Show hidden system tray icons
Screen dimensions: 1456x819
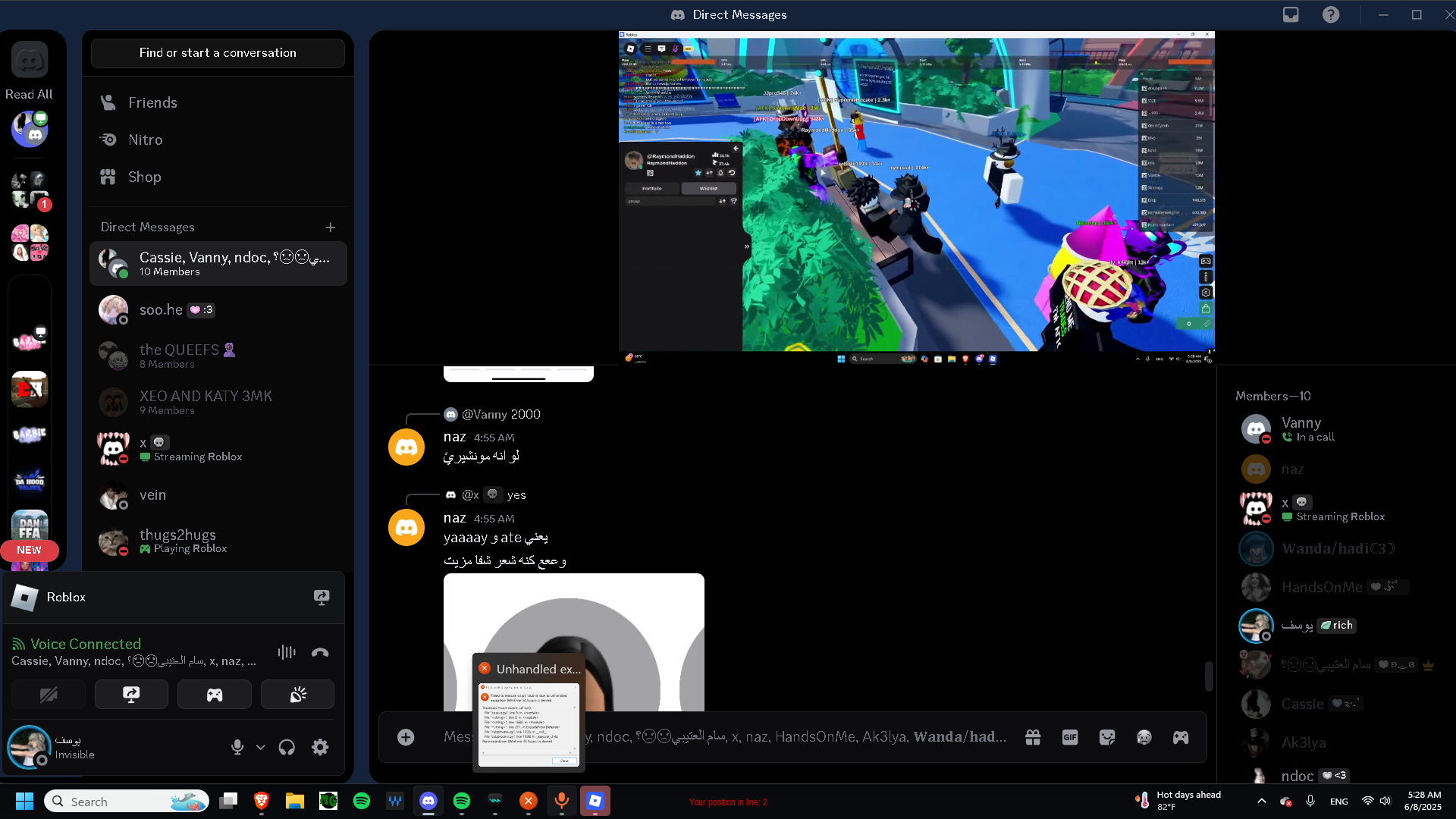[1261, 801]
